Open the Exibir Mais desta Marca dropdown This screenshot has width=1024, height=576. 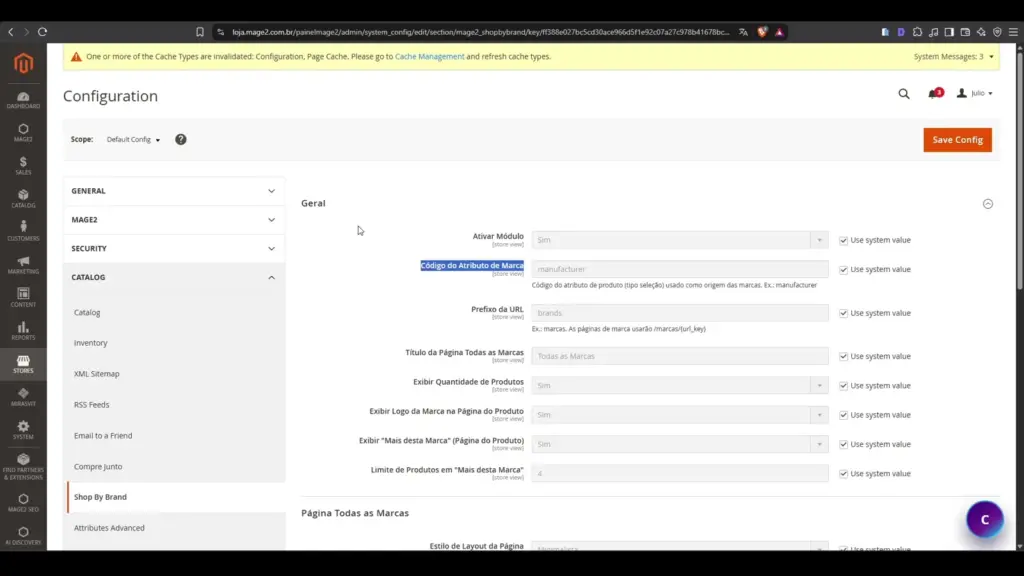pyautogui.click(x=680, y=444)
